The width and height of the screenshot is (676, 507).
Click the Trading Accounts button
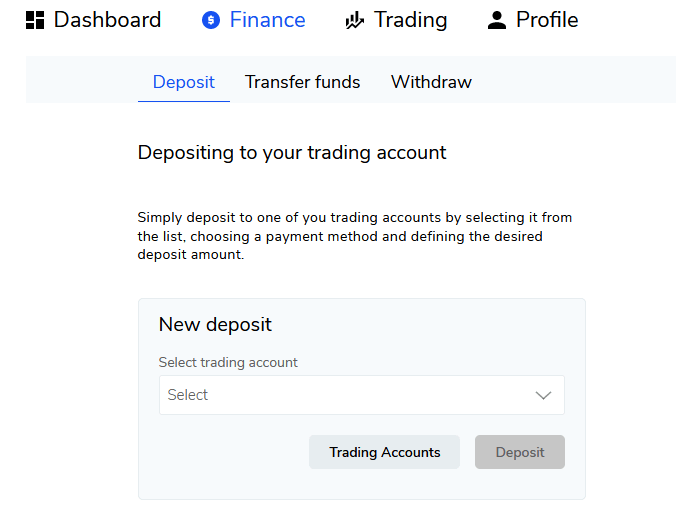384,452
